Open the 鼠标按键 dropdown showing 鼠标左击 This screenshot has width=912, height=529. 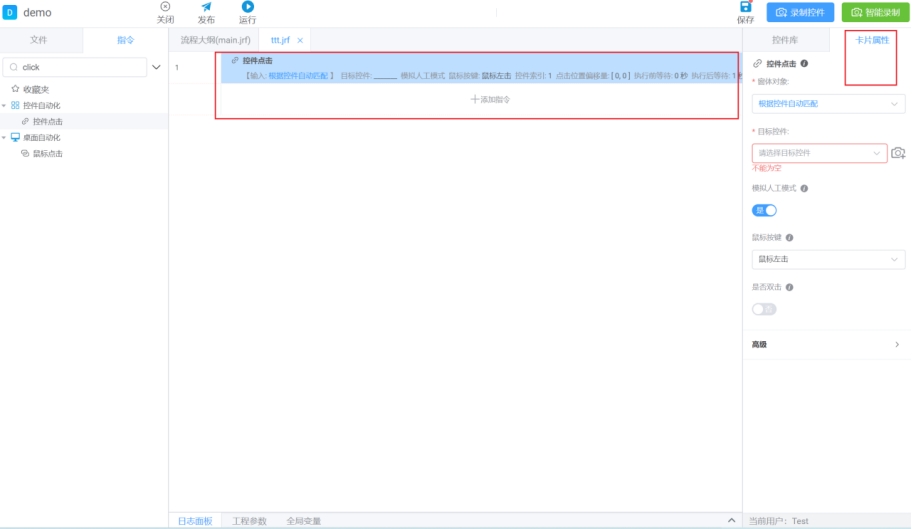pos(828,260)
